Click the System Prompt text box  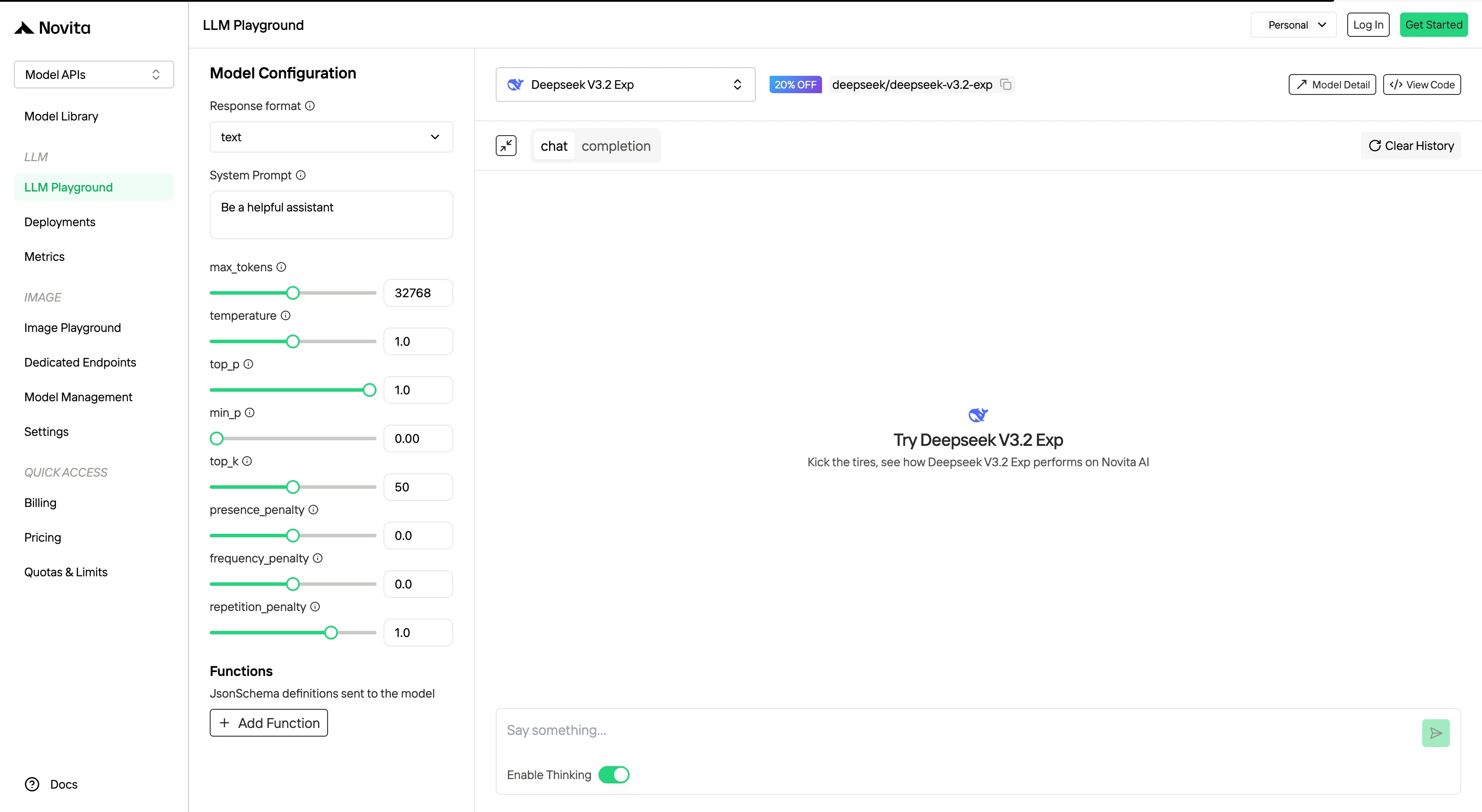coord(331,214)
